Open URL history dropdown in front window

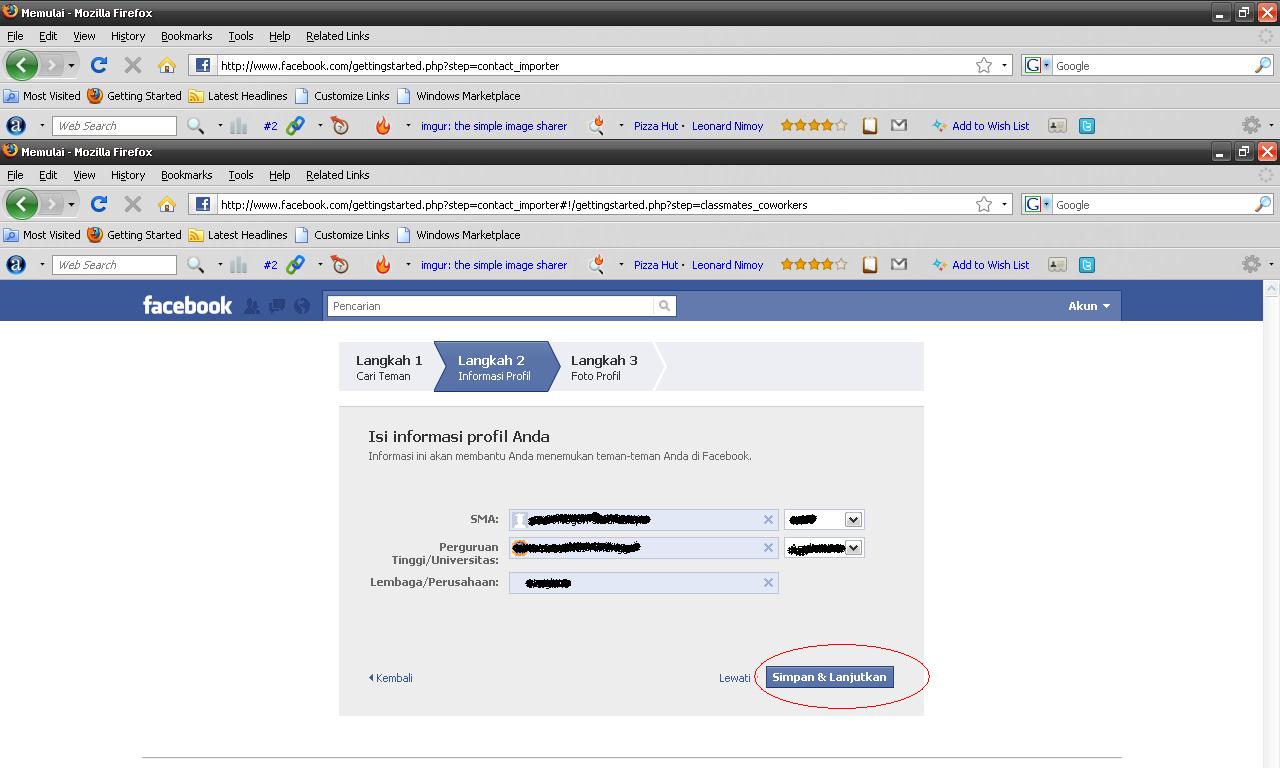click(1004, 204)
